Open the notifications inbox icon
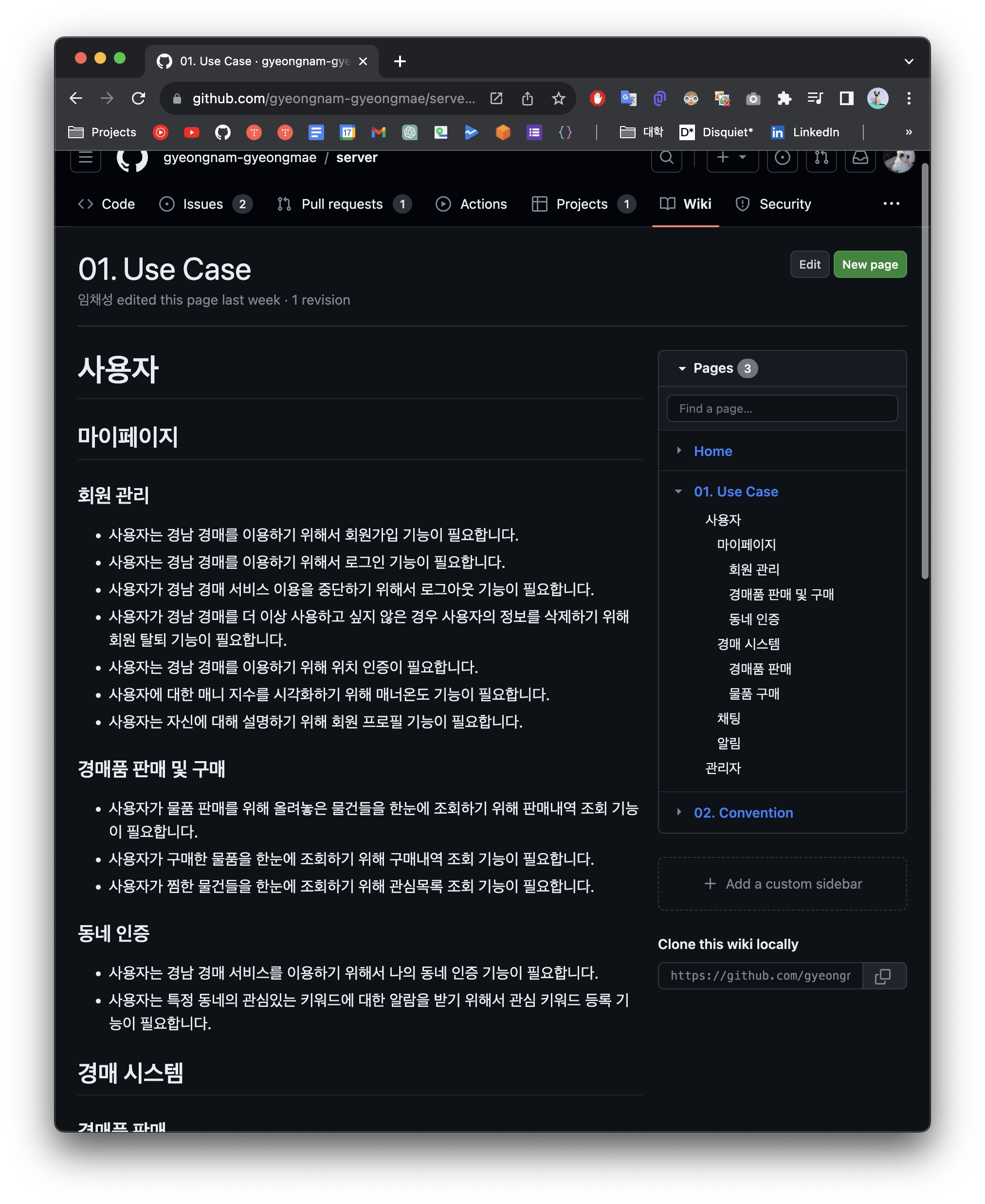 pos(859,158)
